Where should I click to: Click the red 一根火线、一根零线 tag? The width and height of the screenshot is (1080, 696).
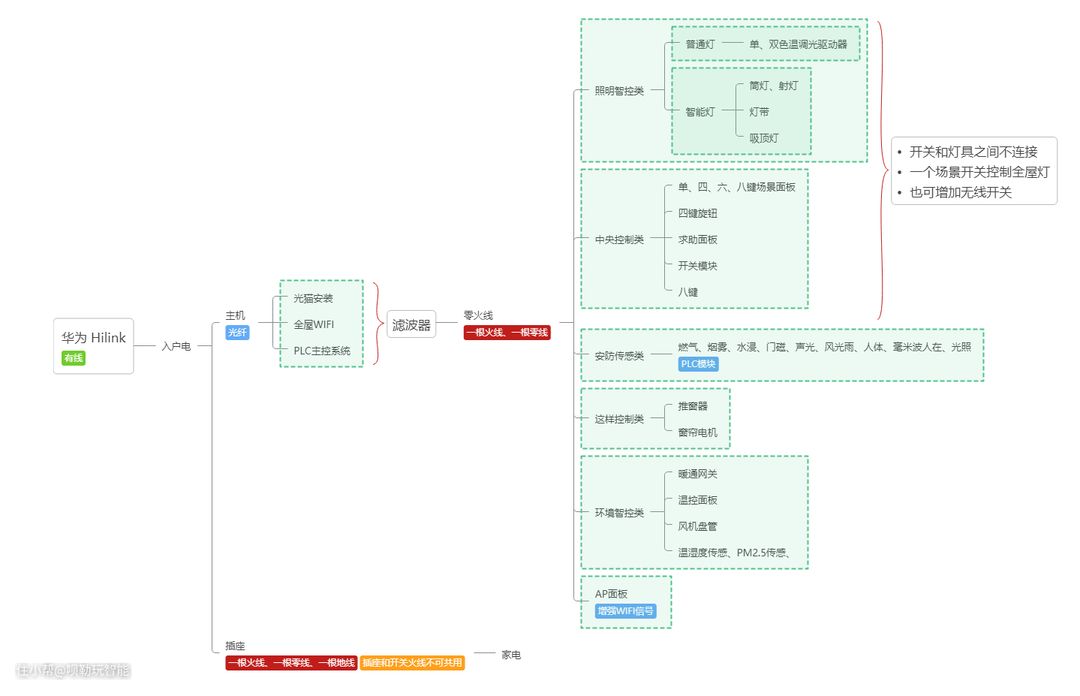[x=507, y=333]
